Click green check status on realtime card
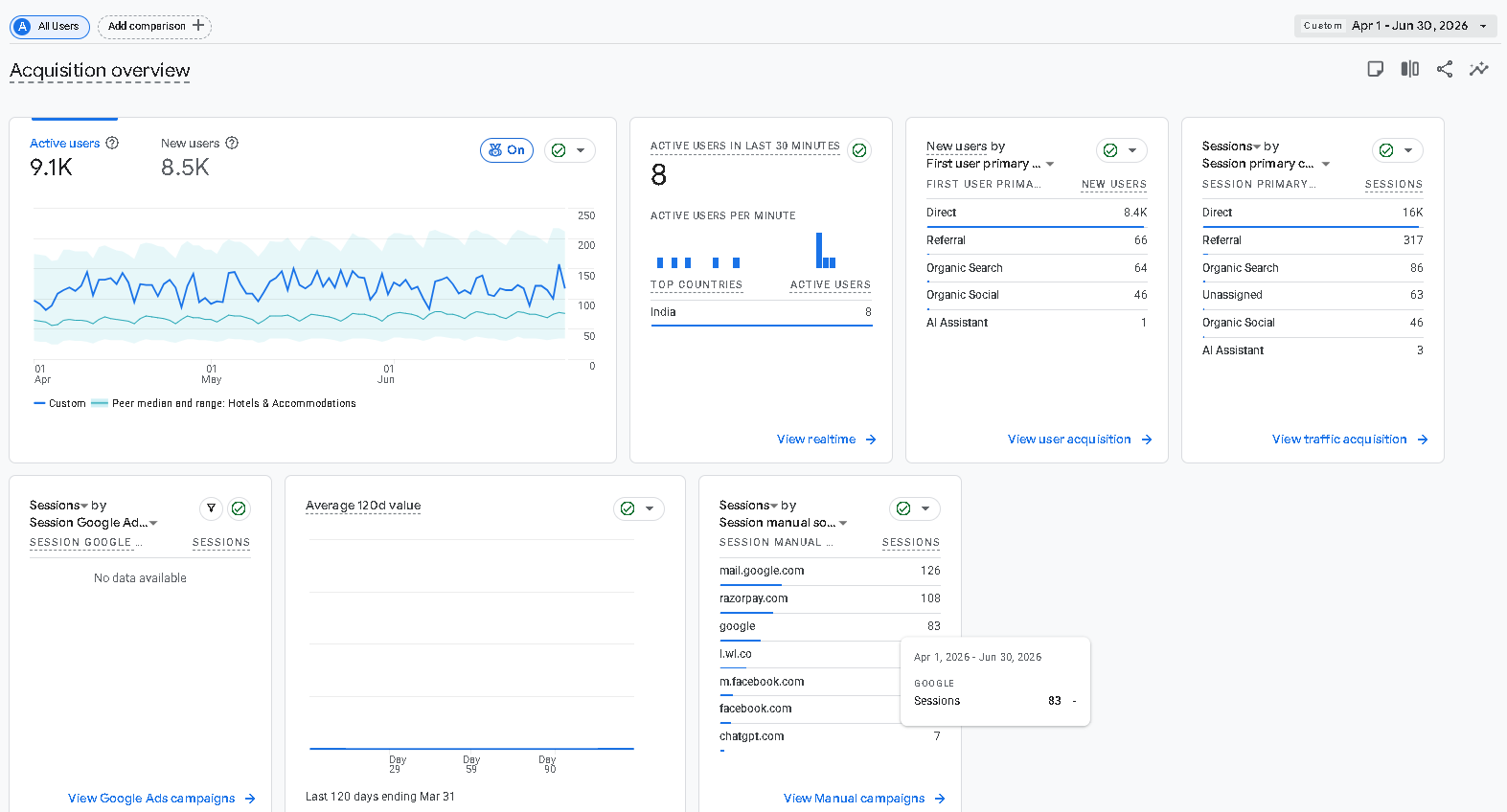The height and width of the screenshot is (812, 1507). point(859,150)
